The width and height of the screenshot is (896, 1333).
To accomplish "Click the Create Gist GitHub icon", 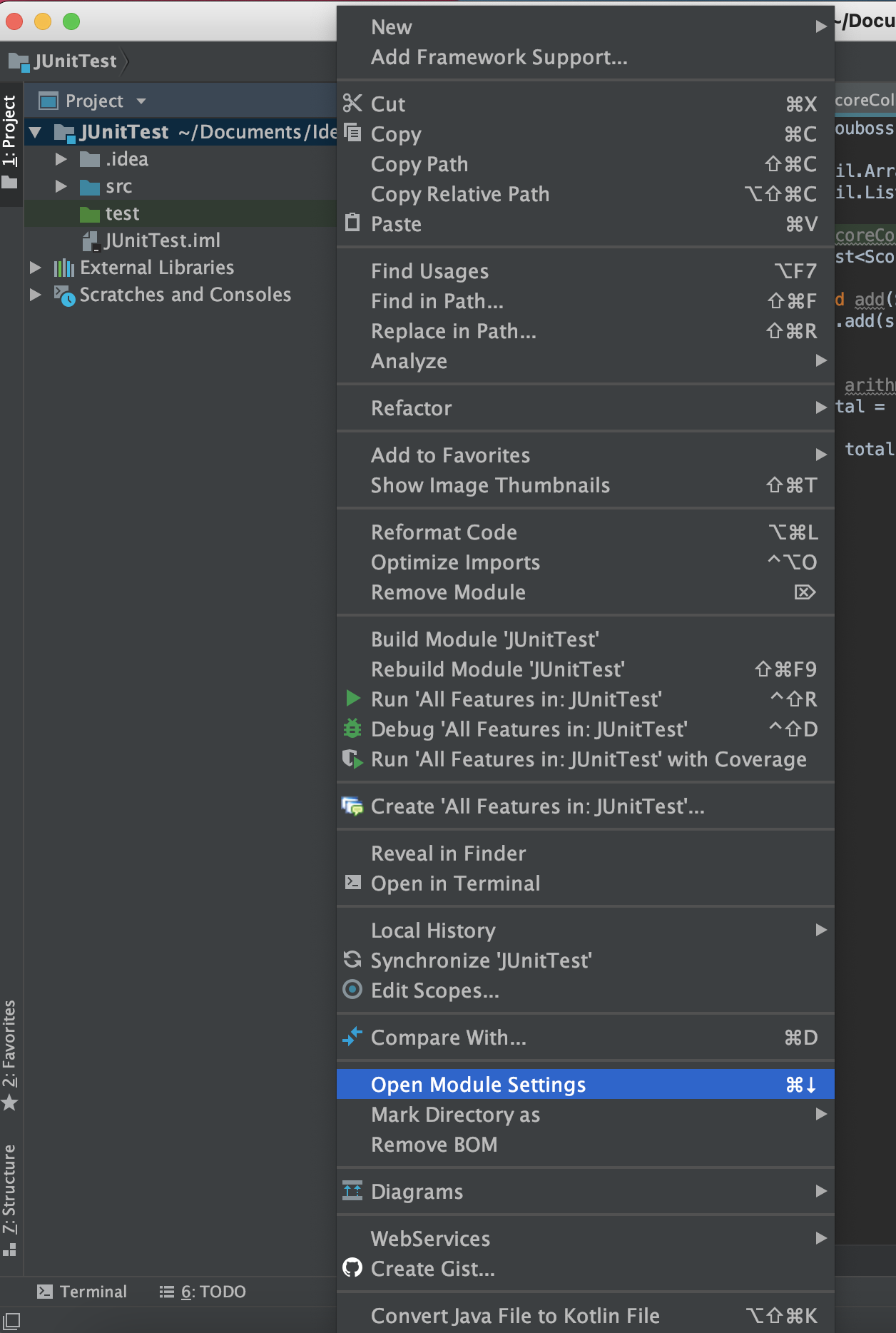I will pyautogui.click(x=352, y=1268).
